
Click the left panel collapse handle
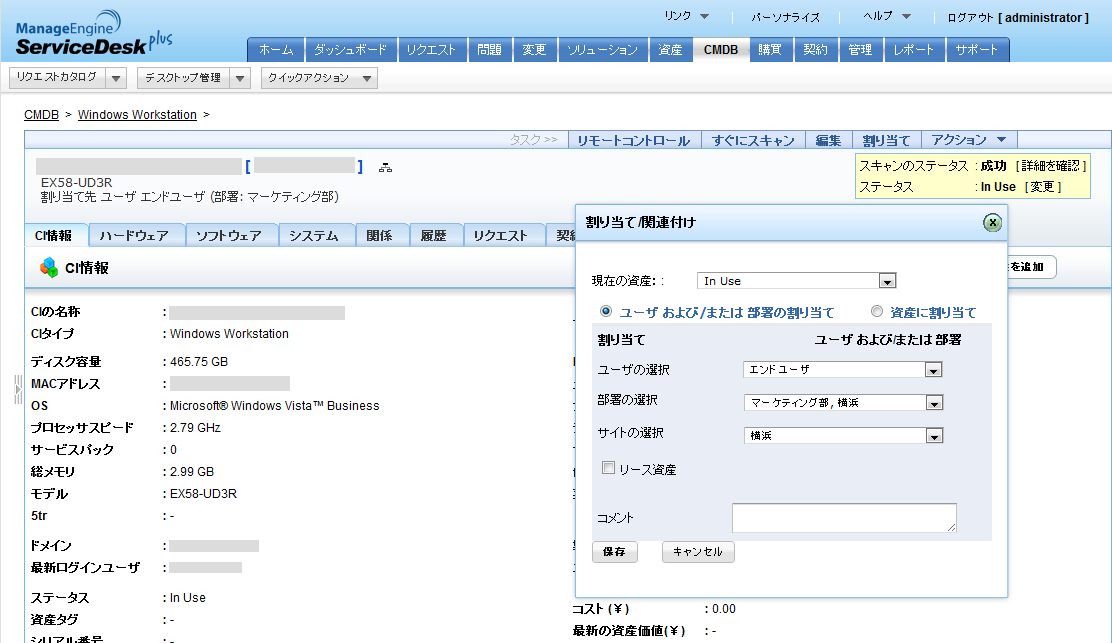18,390
